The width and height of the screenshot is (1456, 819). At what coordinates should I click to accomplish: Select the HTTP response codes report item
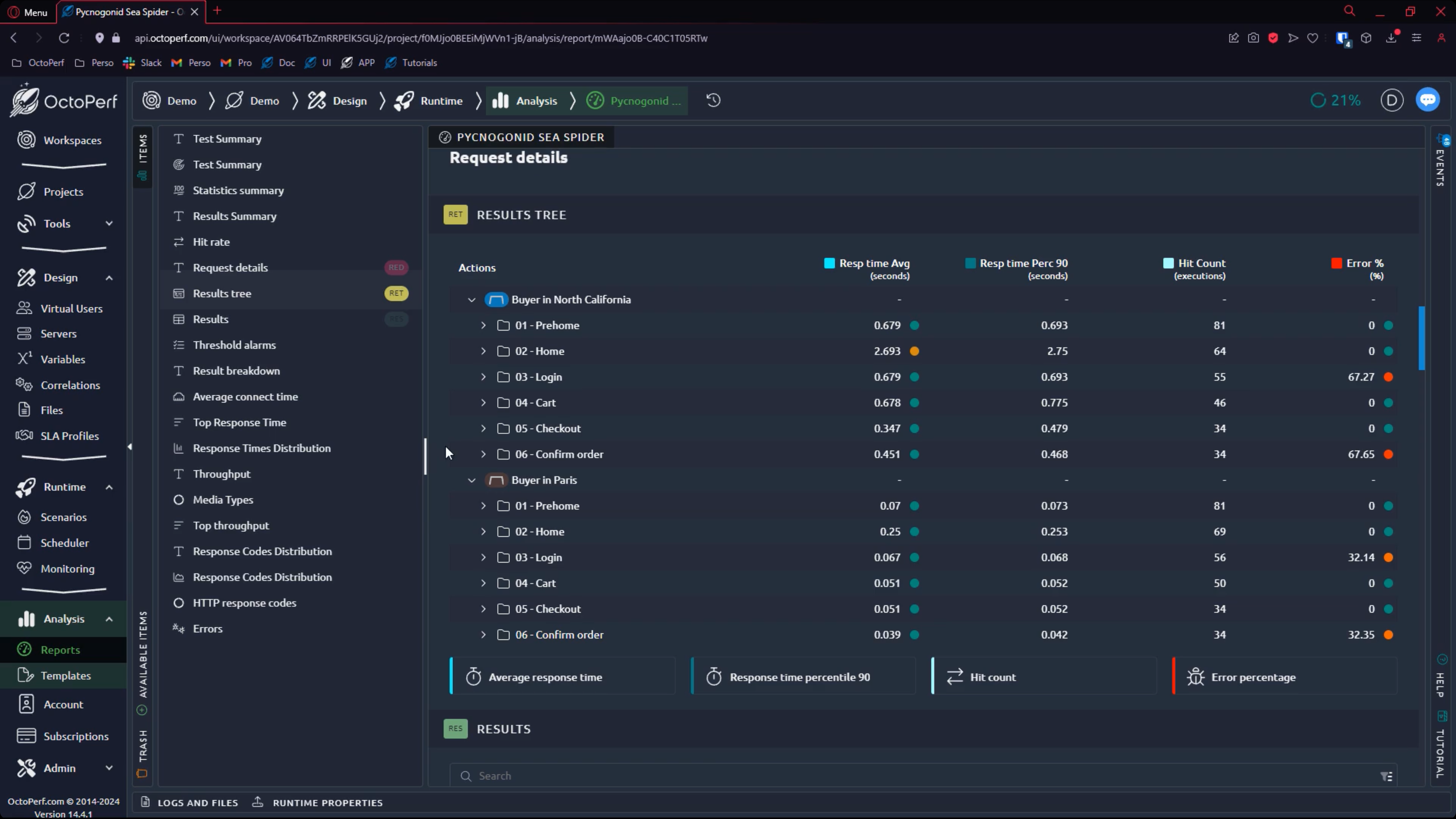click(291, 603)
